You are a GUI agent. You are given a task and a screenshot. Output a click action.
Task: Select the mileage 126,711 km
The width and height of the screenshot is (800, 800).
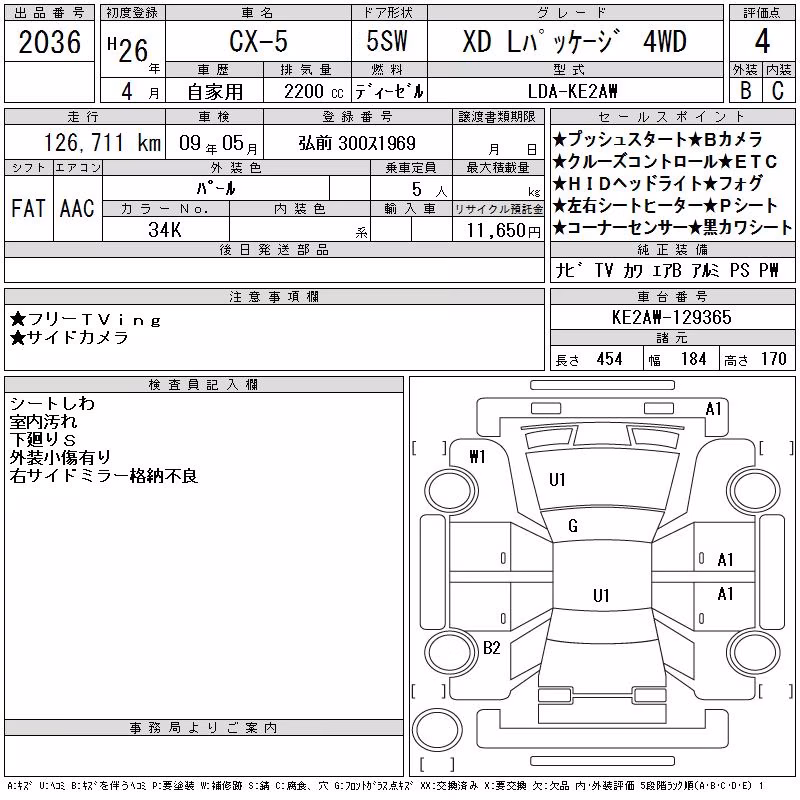point(103,143)
